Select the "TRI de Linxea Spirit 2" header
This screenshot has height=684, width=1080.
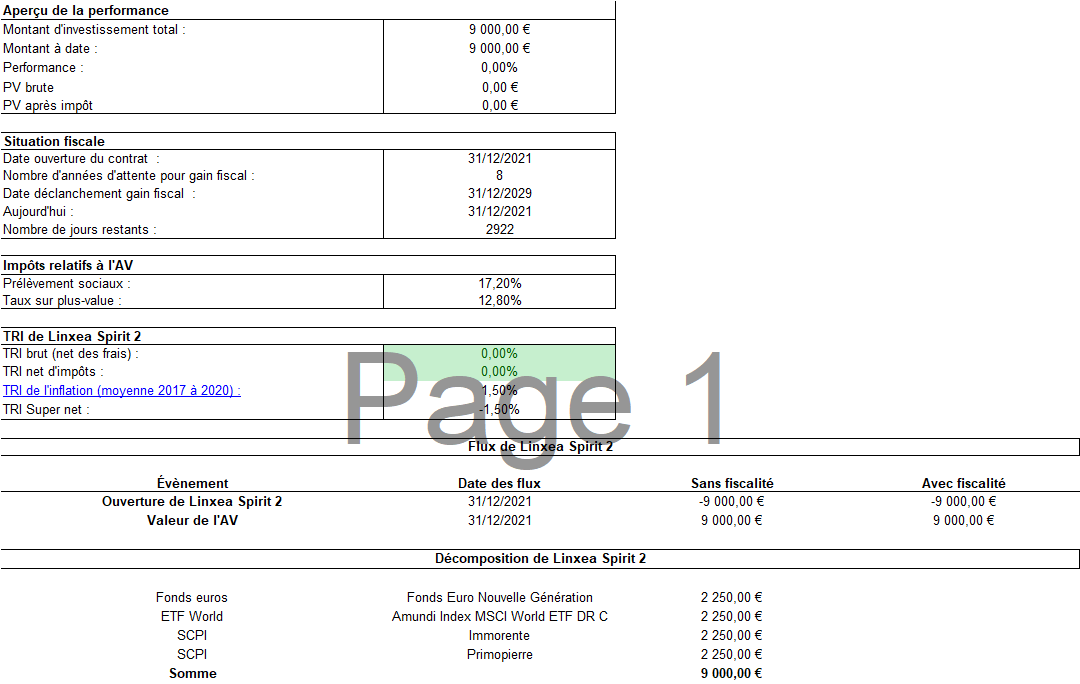[72, 336]
